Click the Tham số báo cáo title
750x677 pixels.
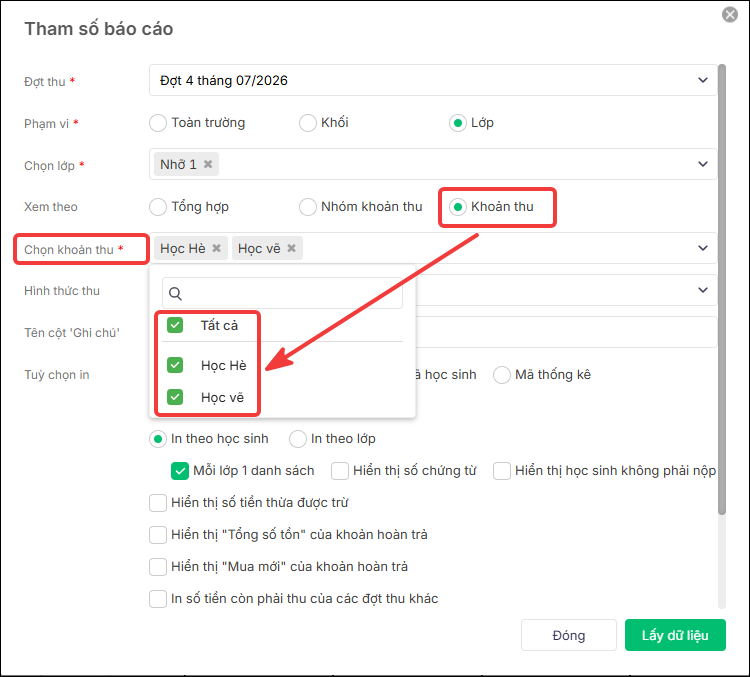pyautogui.click(x=99, y=29)
